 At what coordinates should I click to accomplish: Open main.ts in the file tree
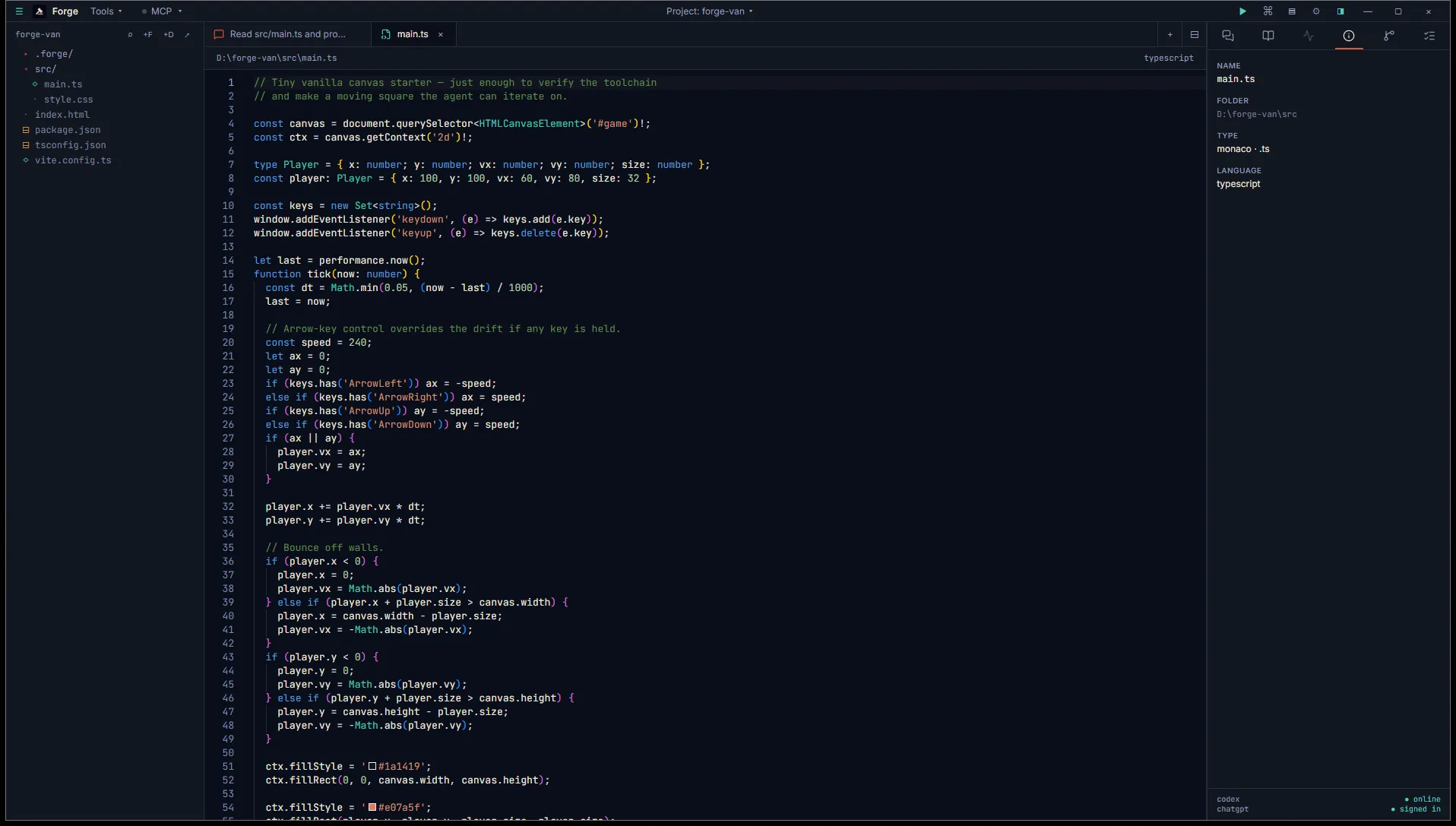point(62,84)
